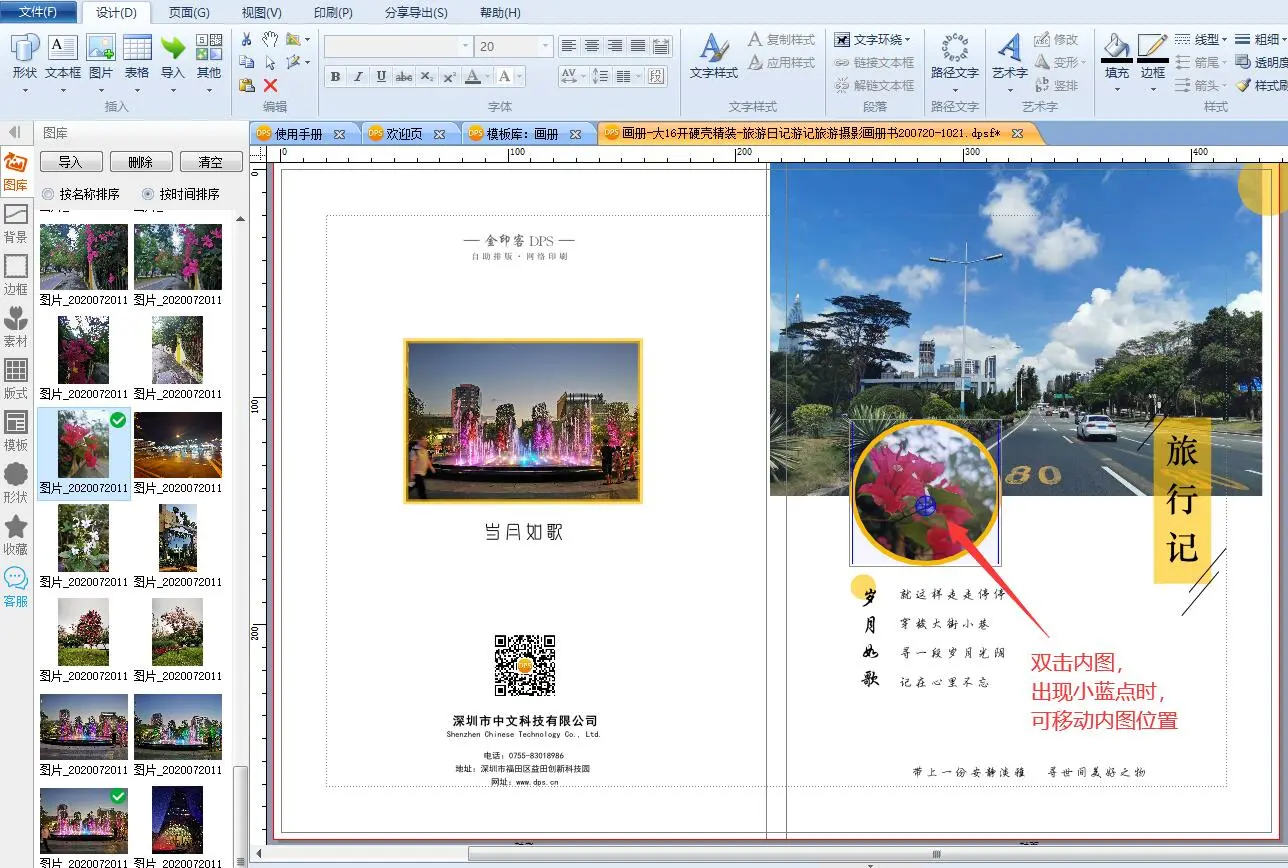The height and width of the screenshot is (868, 1288).
Task: Select the 素材 flower icon in sidebar
Action: 16,327
